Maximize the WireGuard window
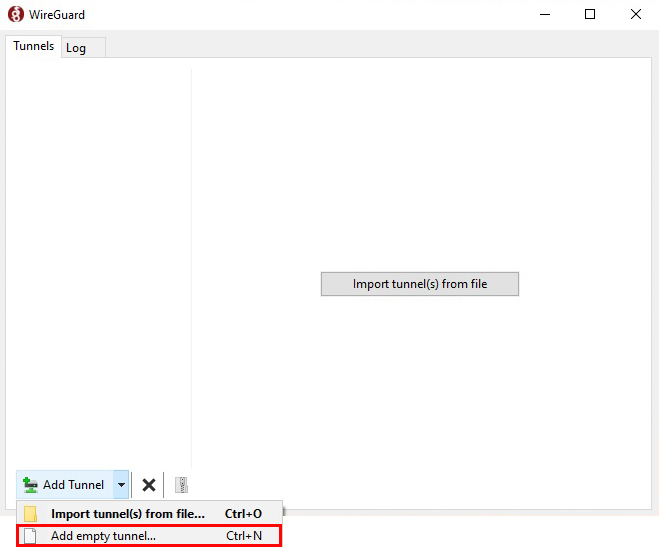 tap(590, 14)
